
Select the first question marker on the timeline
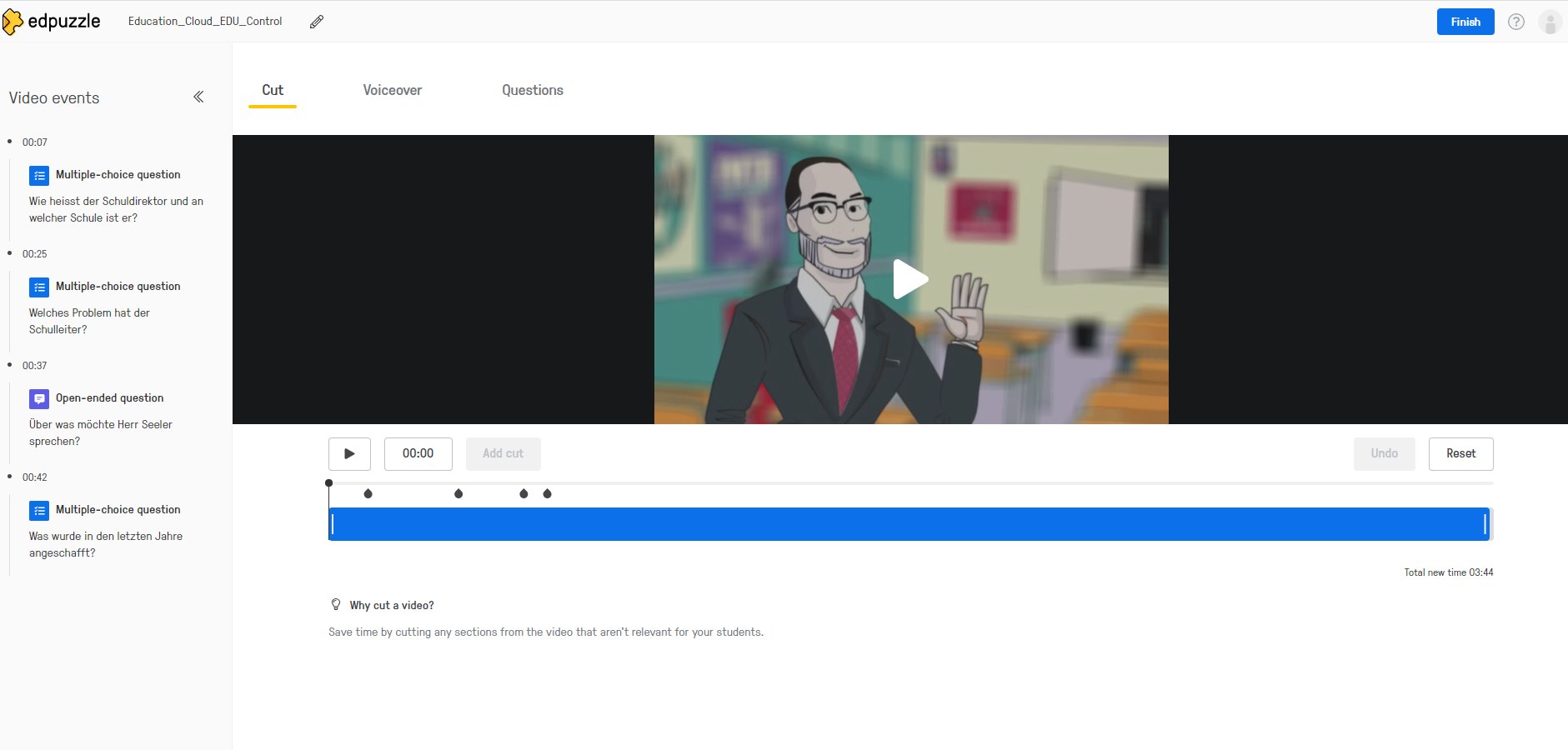368,493
